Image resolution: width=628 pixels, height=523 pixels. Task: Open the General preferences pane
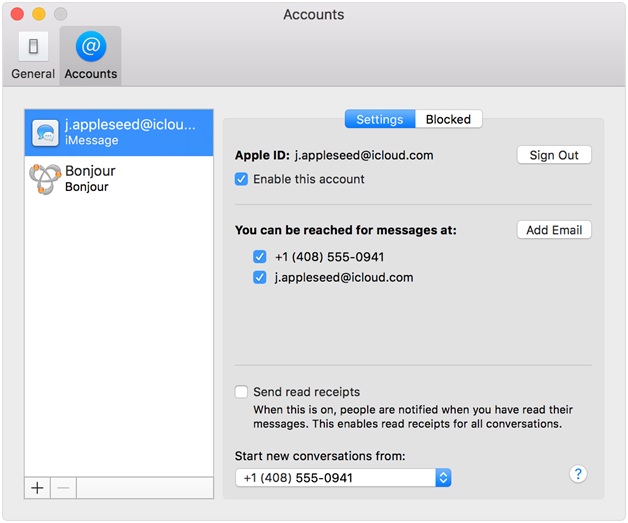click(x=33, y=56)
